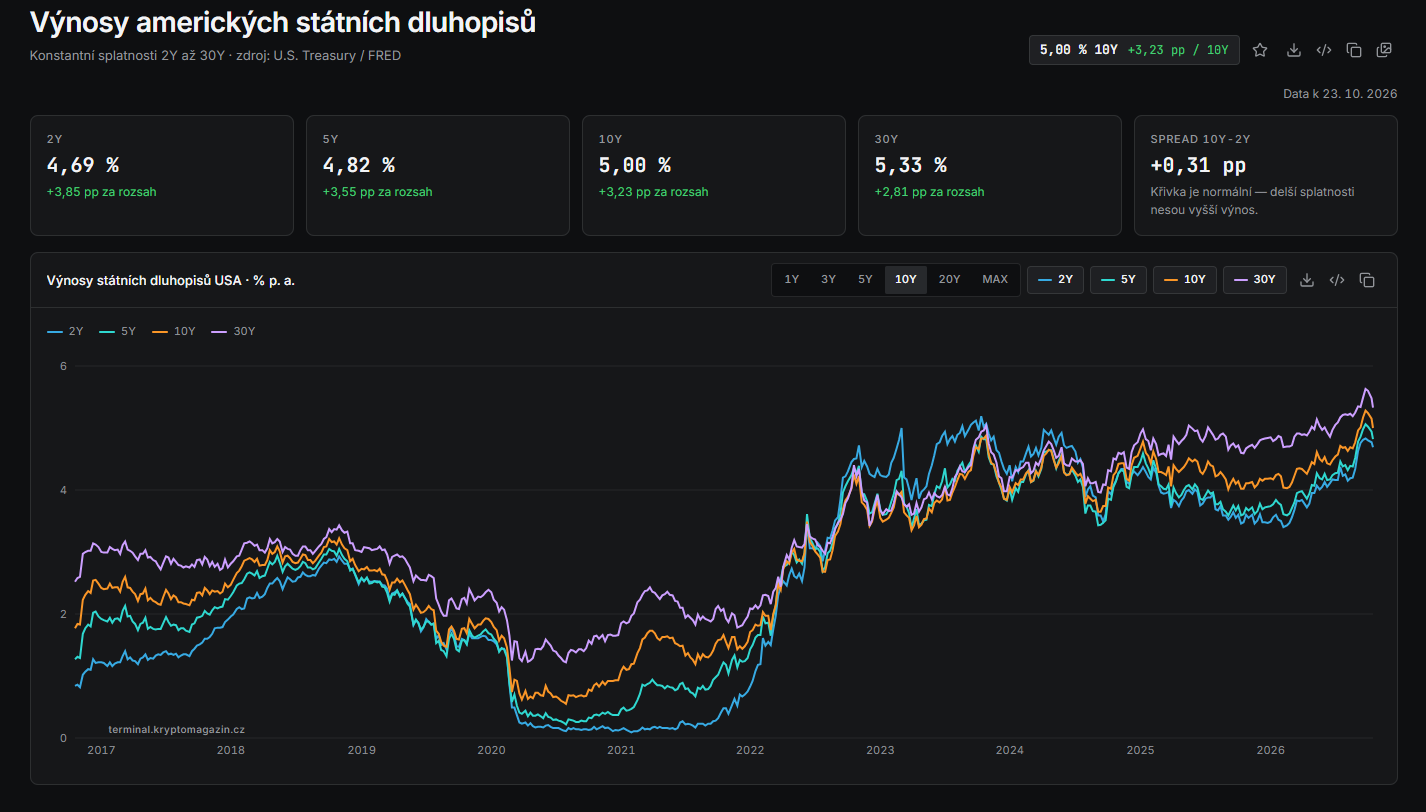Select the MAX range tab

click(995, 280)
